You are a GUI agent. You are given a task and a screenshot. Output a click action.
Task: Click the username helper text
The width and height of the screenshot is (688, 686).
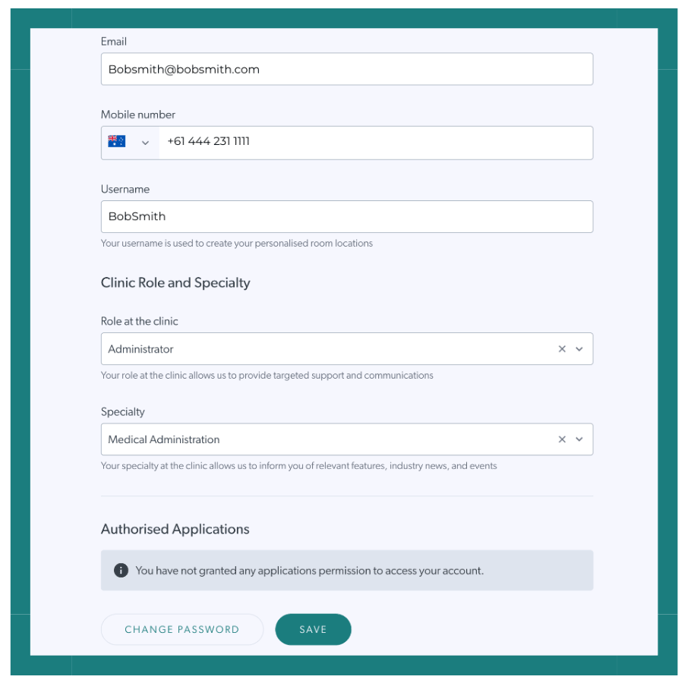[x=237, y=244]
